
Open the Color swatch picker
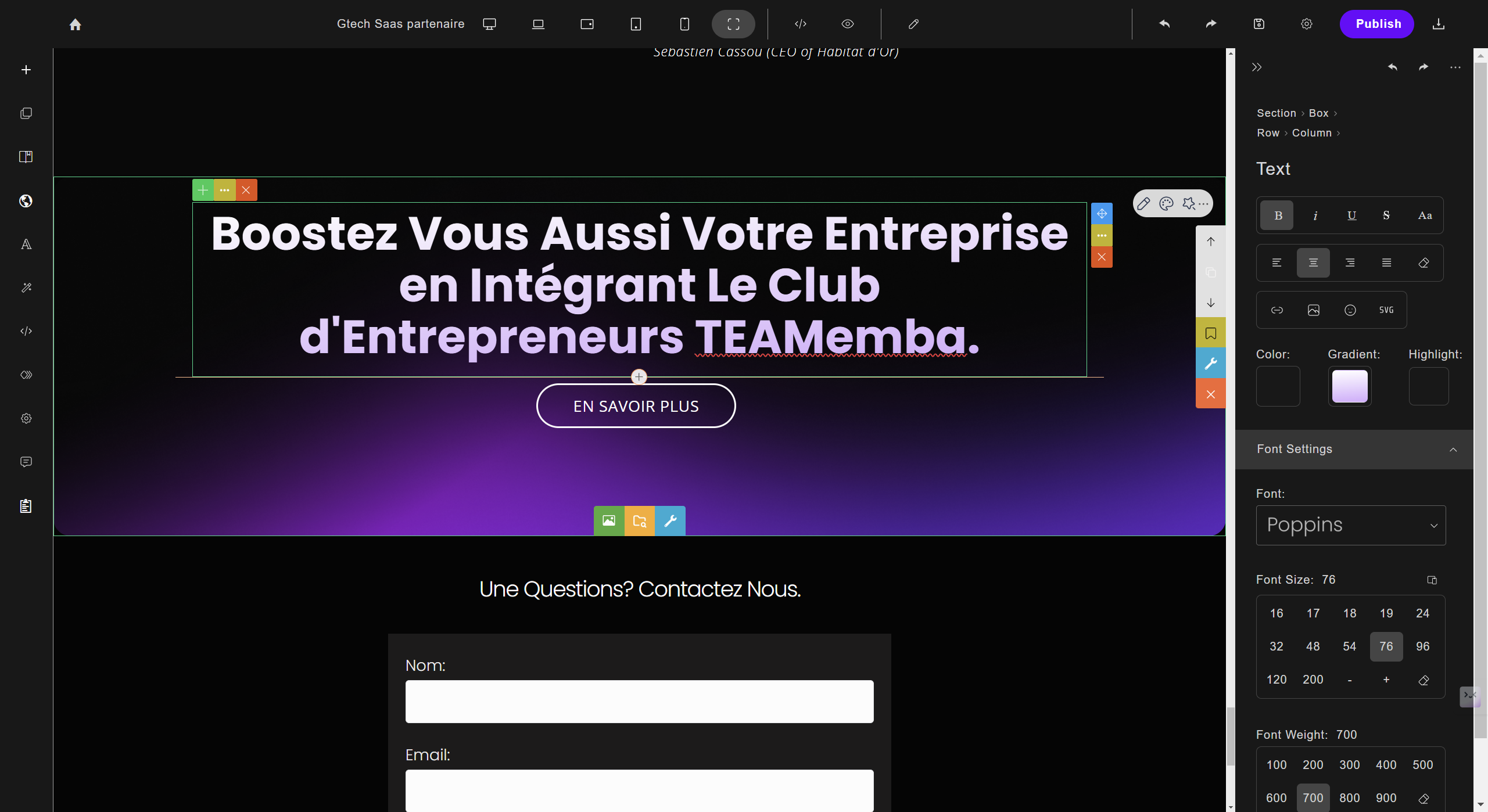(1278, 386)
